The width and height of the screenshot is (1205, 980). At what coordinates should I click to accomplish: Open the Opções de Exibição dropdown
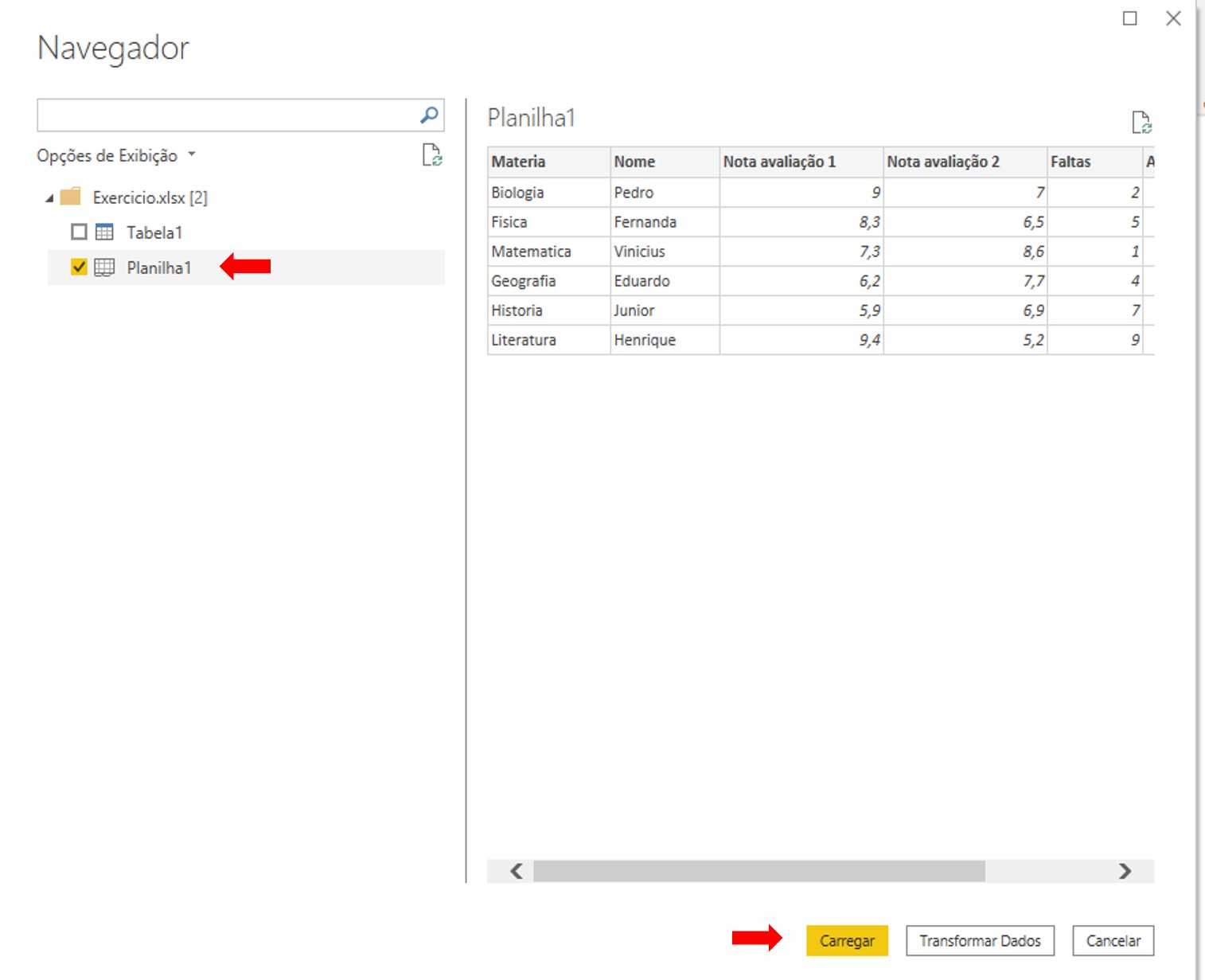point(116,155)
